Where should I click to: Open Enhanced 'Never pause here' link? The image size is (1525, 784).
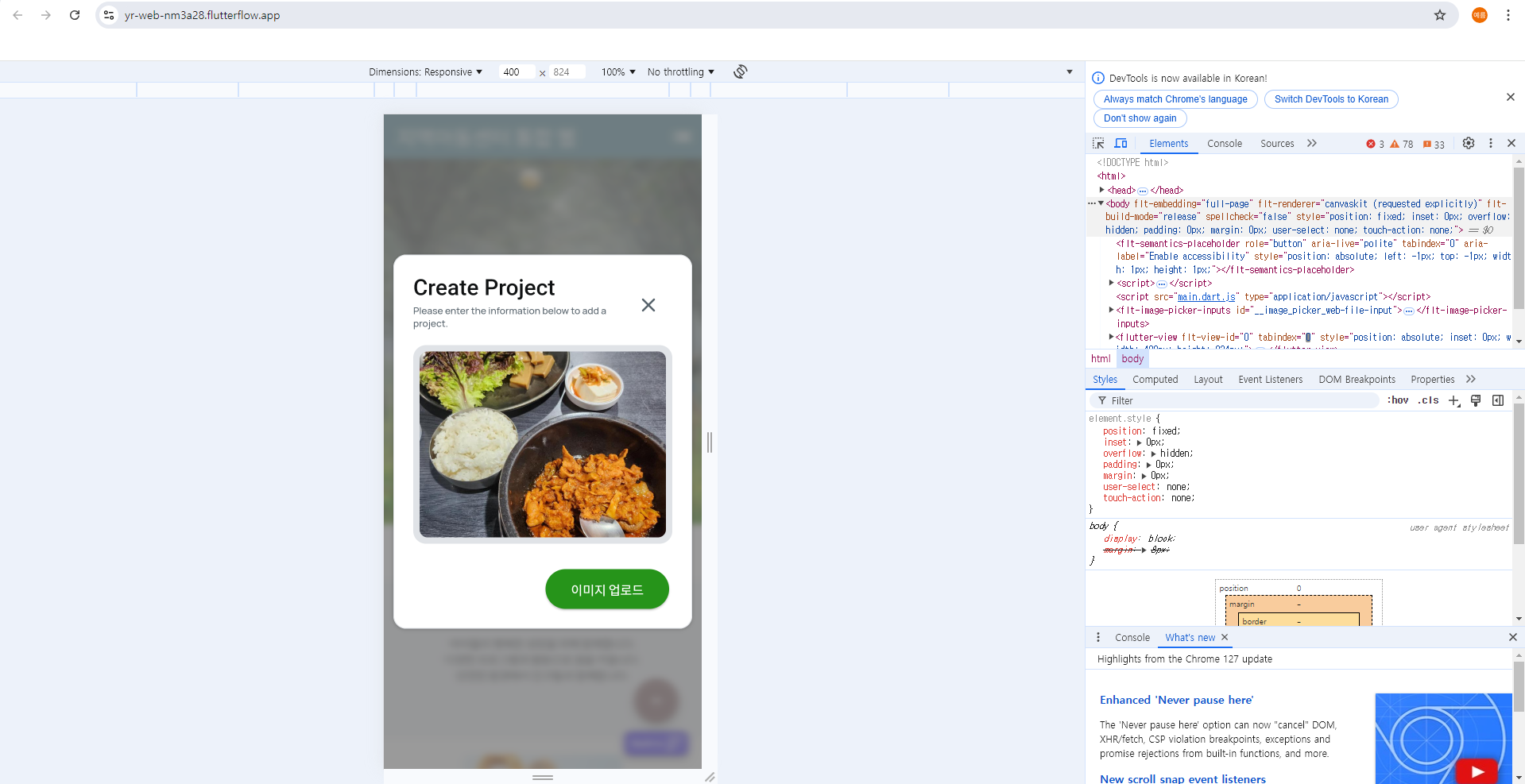coord(1176,700)
